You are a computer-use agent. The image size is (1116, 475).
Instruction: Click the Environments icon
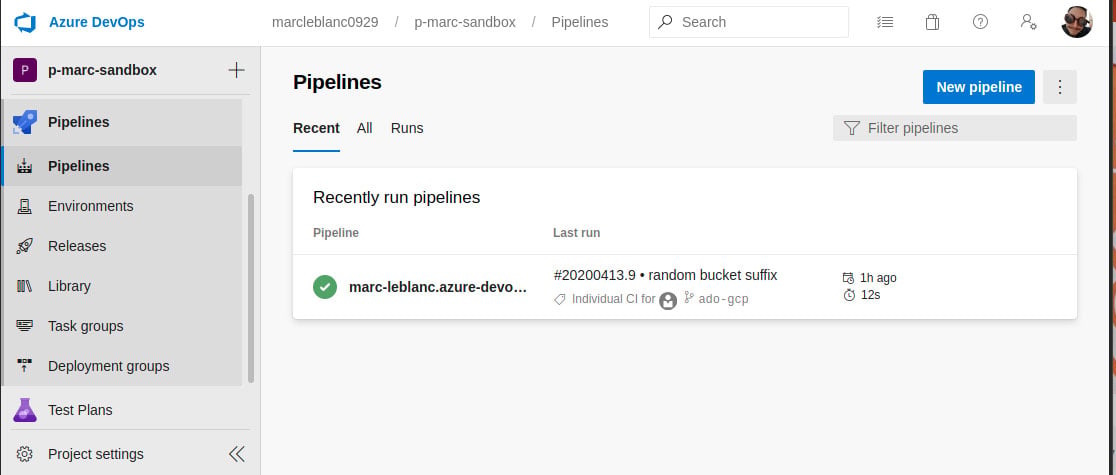tap(25, 206)
